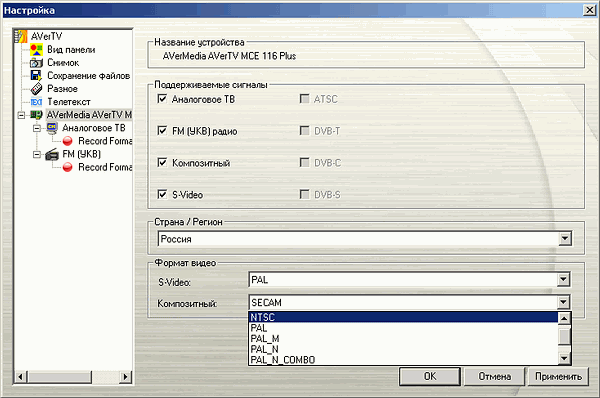Image resolution: width=600 pixels, height=398 pixels.
Task: Open Record Format under Аналоговое ТВ
Action: pos(105,141)
